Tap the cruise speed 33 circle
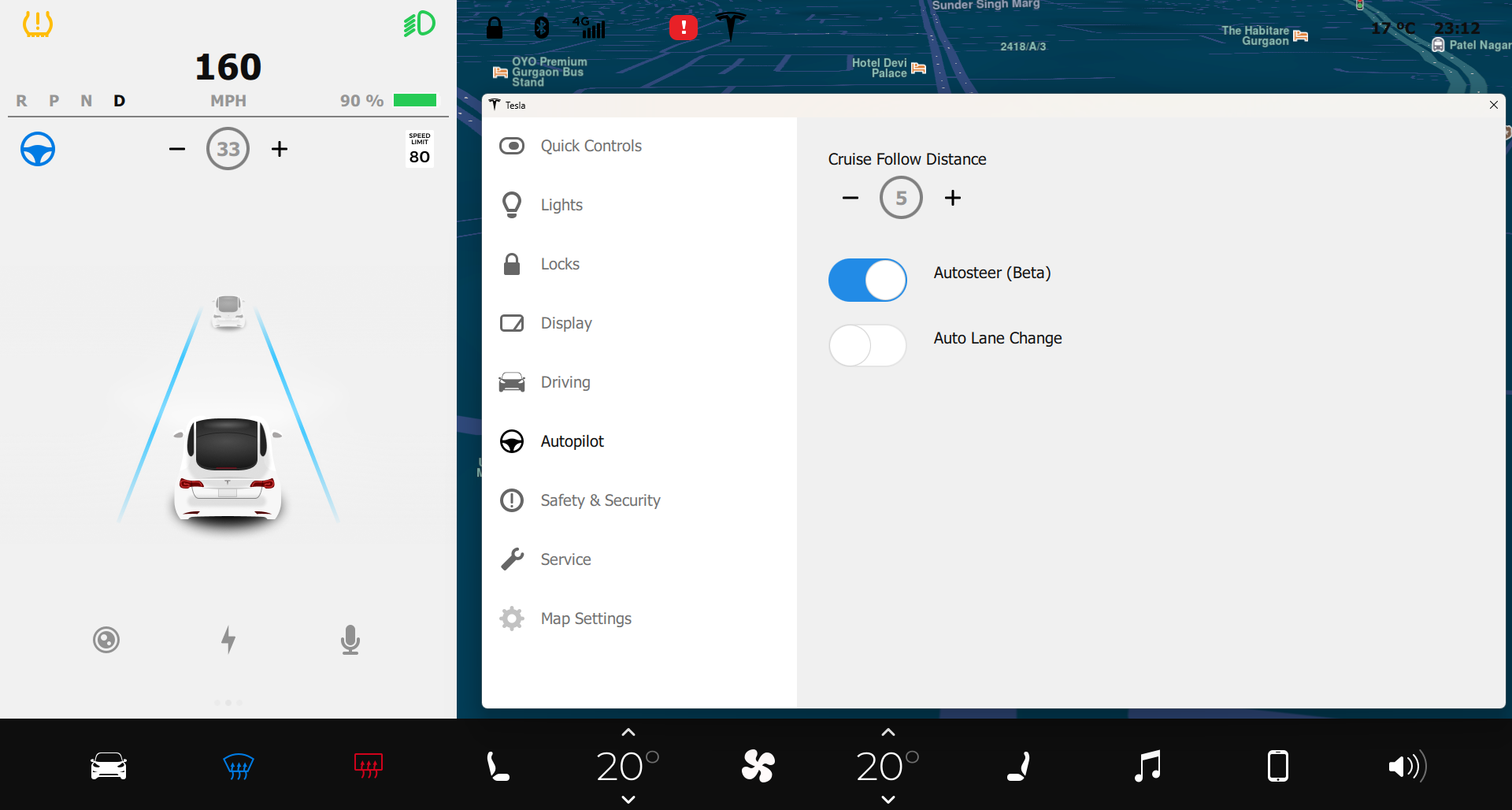The width and height of the screenshot is (1512, 810). [x=228, y=149]
